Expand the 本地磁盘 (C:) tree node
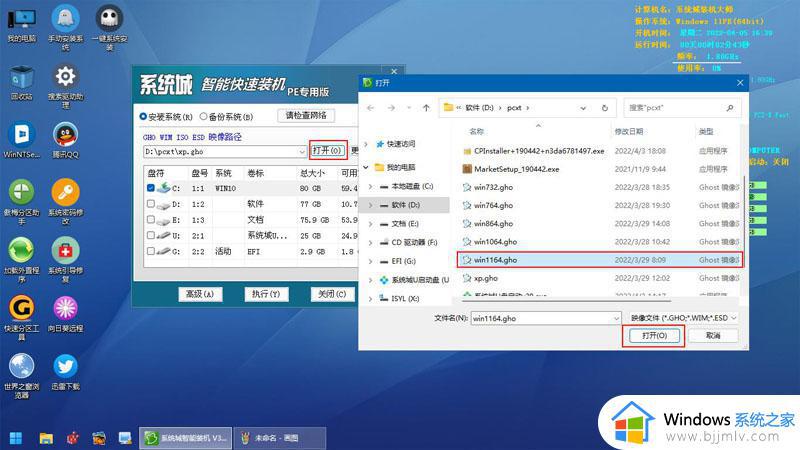 coord(371,186)
